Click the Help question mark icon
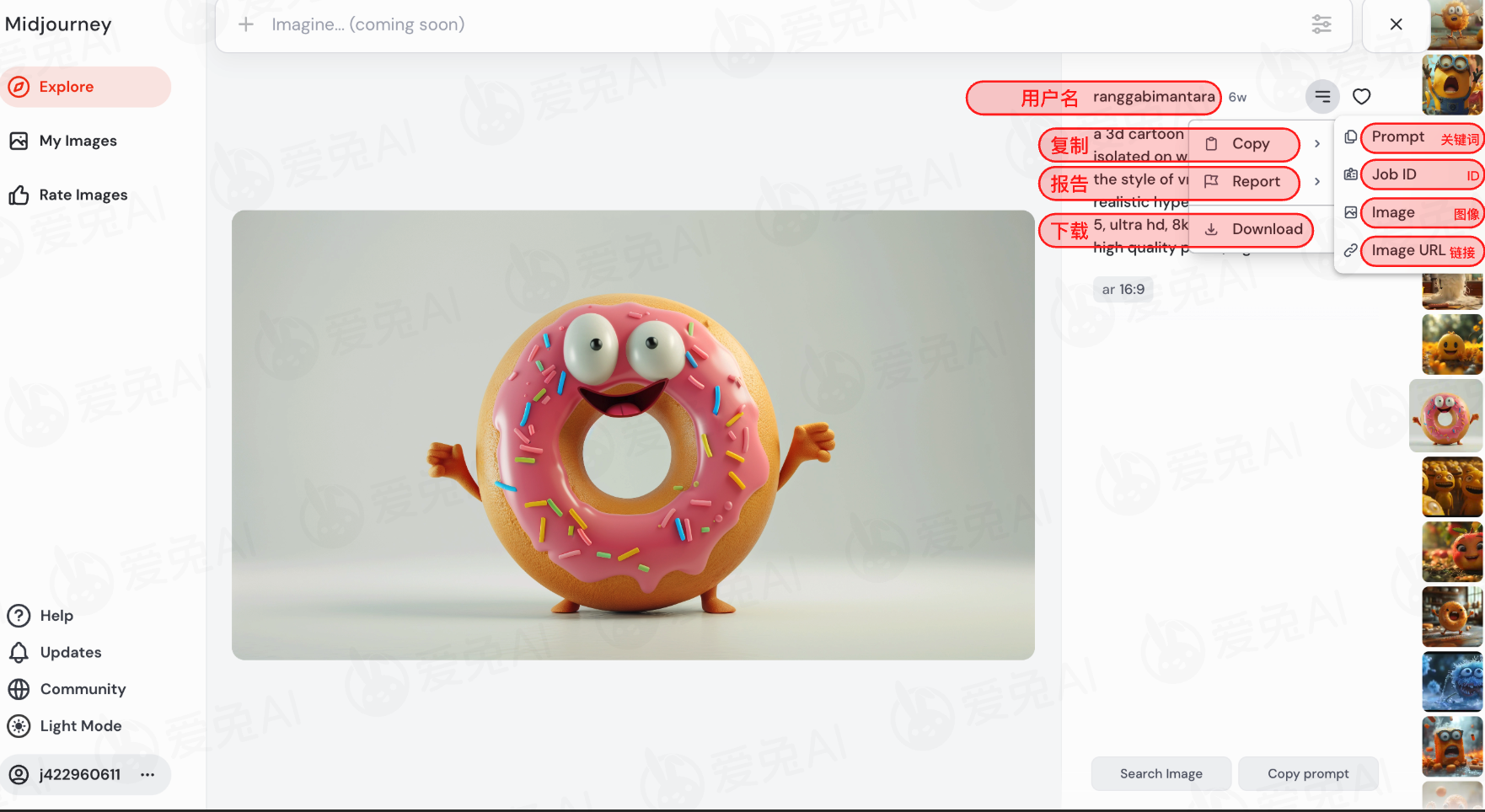 point(19,616)
